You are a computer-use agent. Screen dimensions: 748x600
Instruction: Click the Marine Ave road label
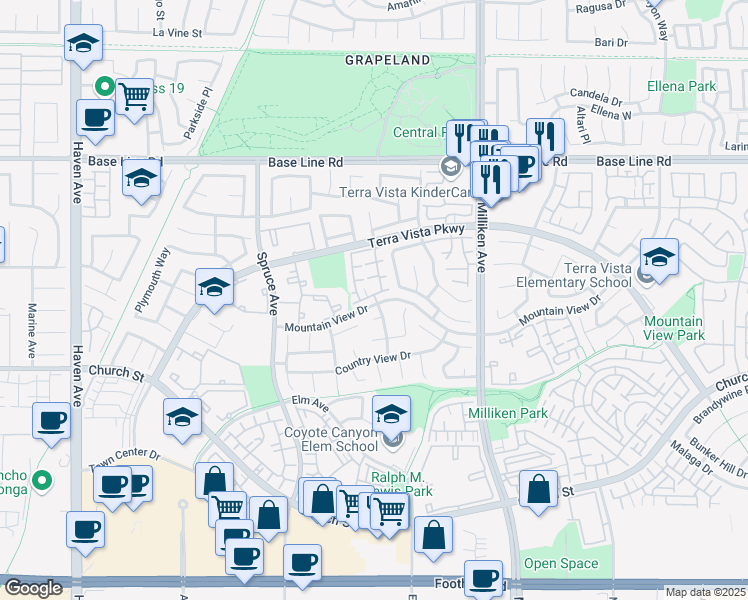tap(31, 331)
